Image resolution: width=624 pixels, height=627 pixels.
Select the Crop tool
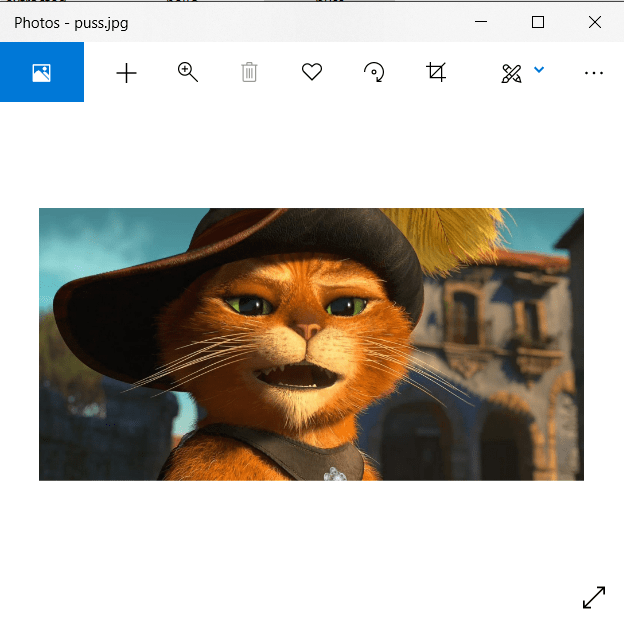pyautogui.click(x=436, y=72)
